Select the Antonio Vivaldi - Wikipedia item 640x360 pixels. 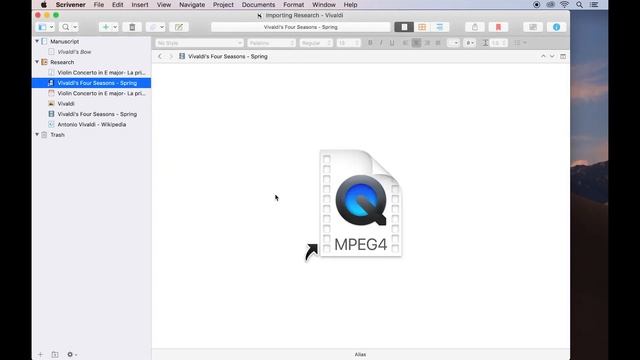(x=91, y=124)
